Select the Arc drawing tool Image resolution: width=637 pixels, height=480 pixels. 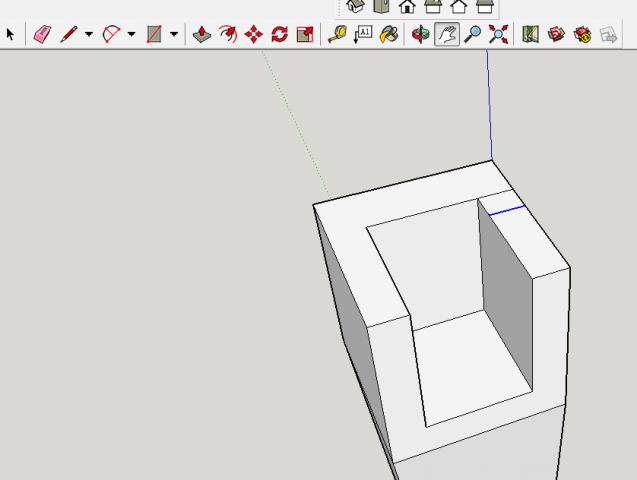click(x=111, y=34)
